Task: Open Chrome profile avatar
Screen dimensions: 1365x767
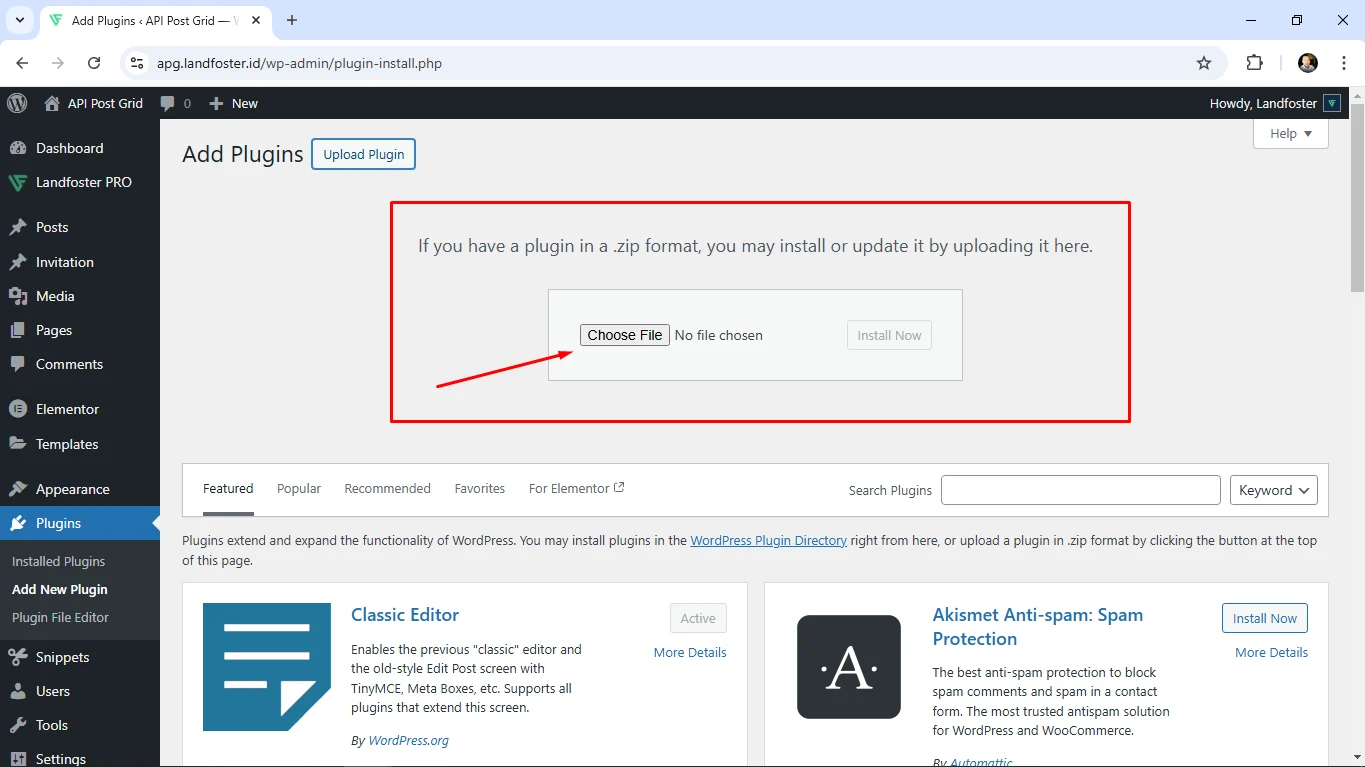Action: (1307, 63)
